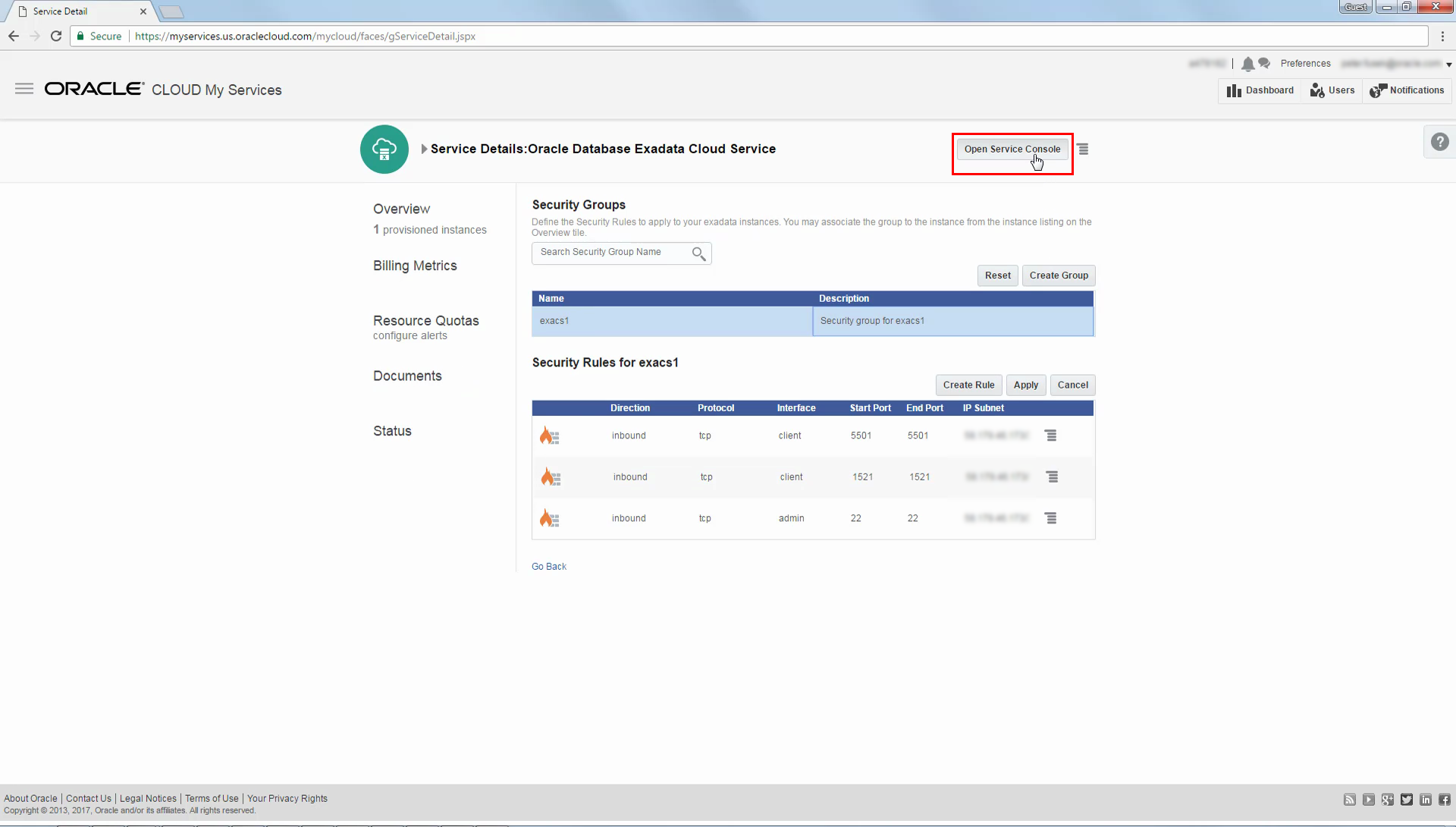Select the Service Detail browser tab
The height and width of the screenshot is (827, 1456).
(x=80, y=11)
